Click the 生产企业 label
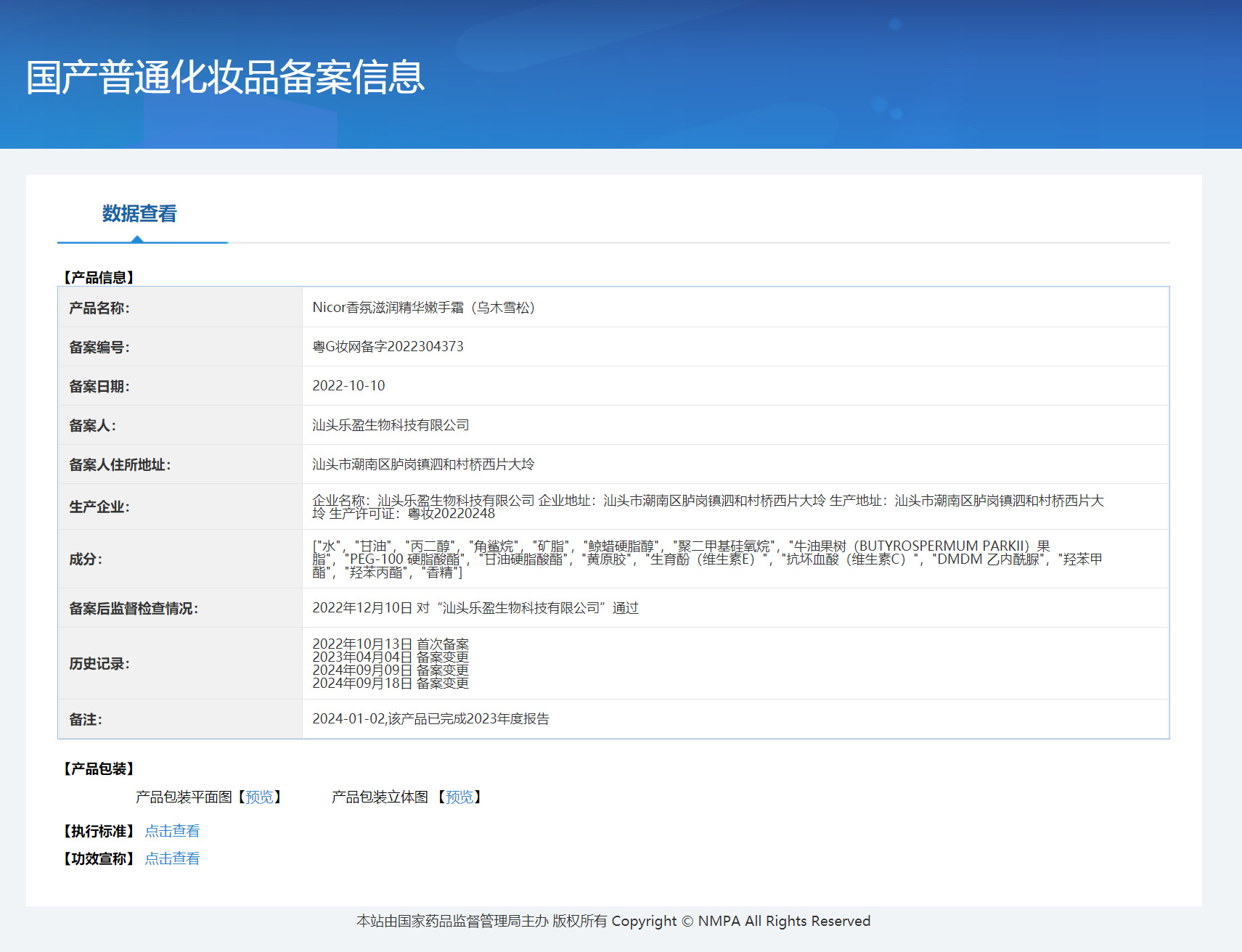 pos(99,506)
